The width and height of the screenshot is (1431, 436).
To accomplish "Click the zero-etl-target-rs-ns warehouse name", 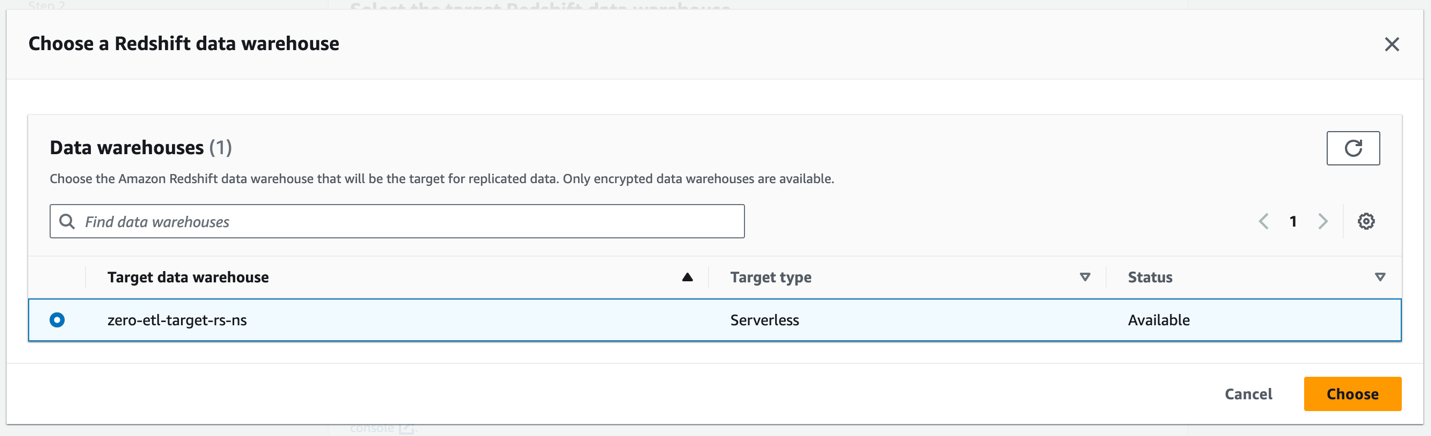I will (177, 320).
